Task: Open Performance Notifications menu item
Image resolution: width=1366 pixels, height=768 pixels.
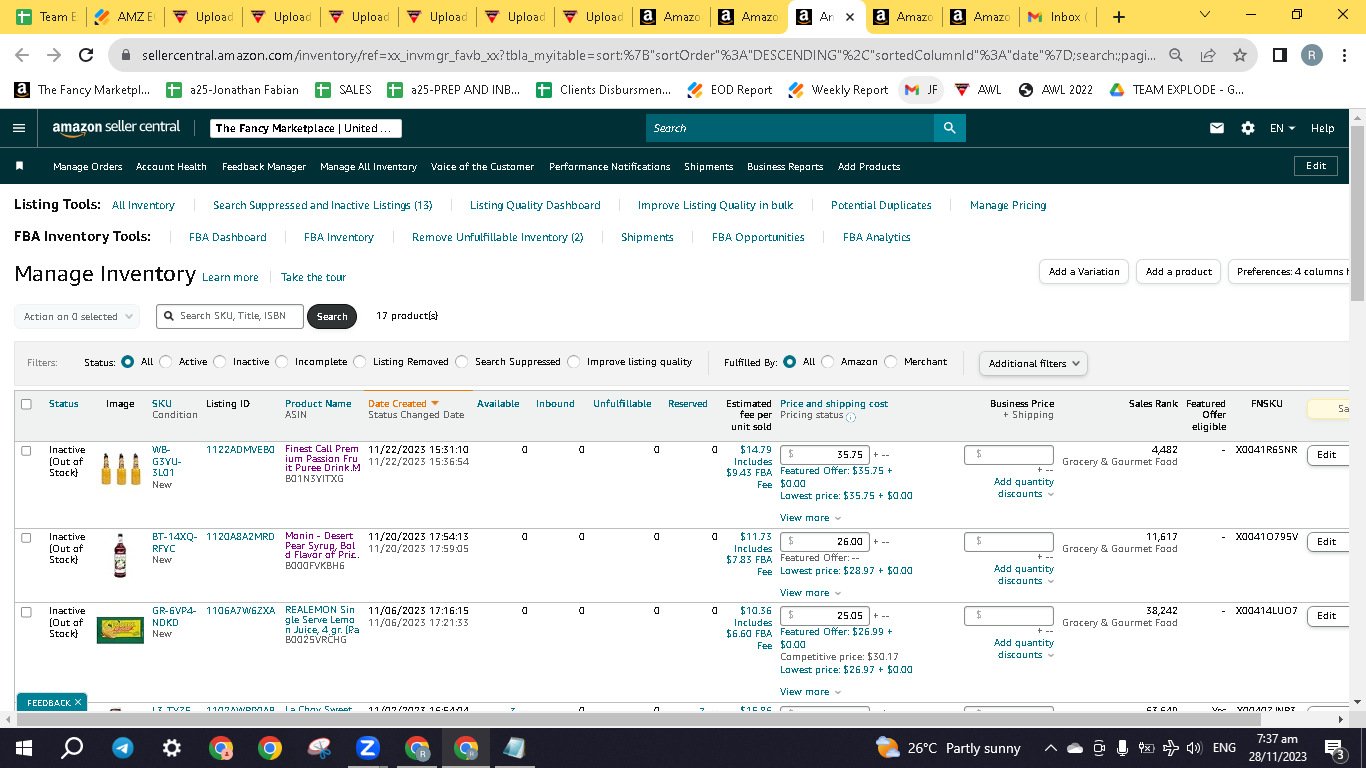Action: pyautogui.click(x=610, y=167)
